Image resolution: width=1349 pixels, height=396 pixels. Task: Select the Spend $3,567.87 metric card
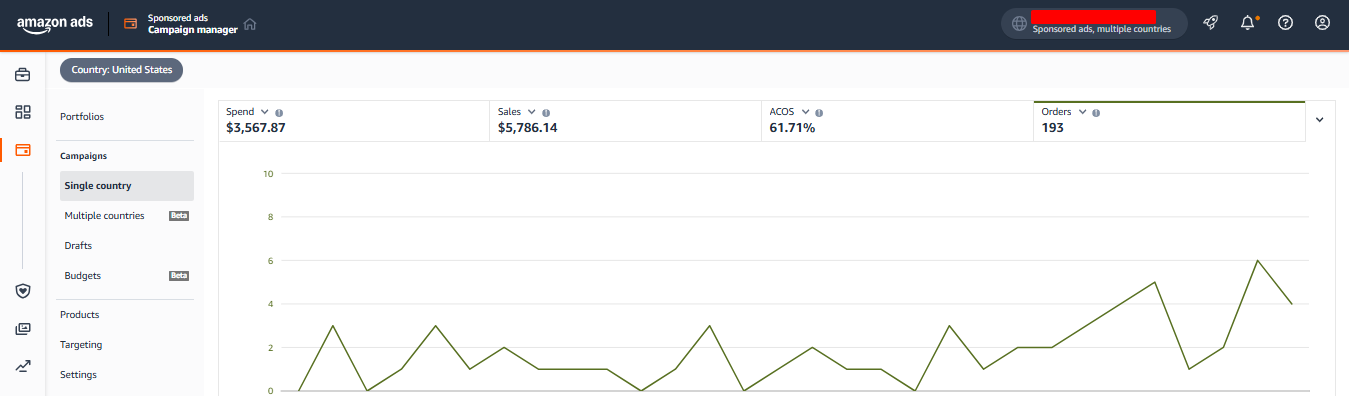click(x=354, y=121)
